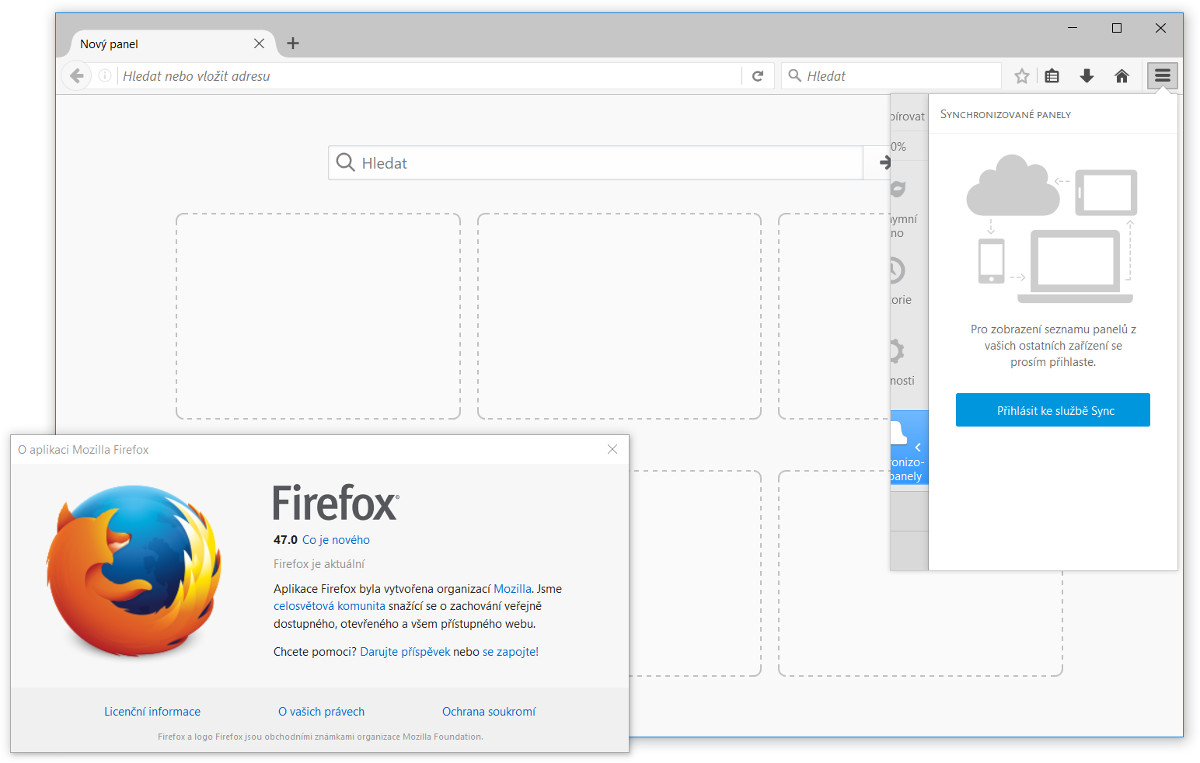Click "Přihlásit ke službě Sync" button
Image resolution: width=1200 pixels, height=763 pixels.
1053,410
